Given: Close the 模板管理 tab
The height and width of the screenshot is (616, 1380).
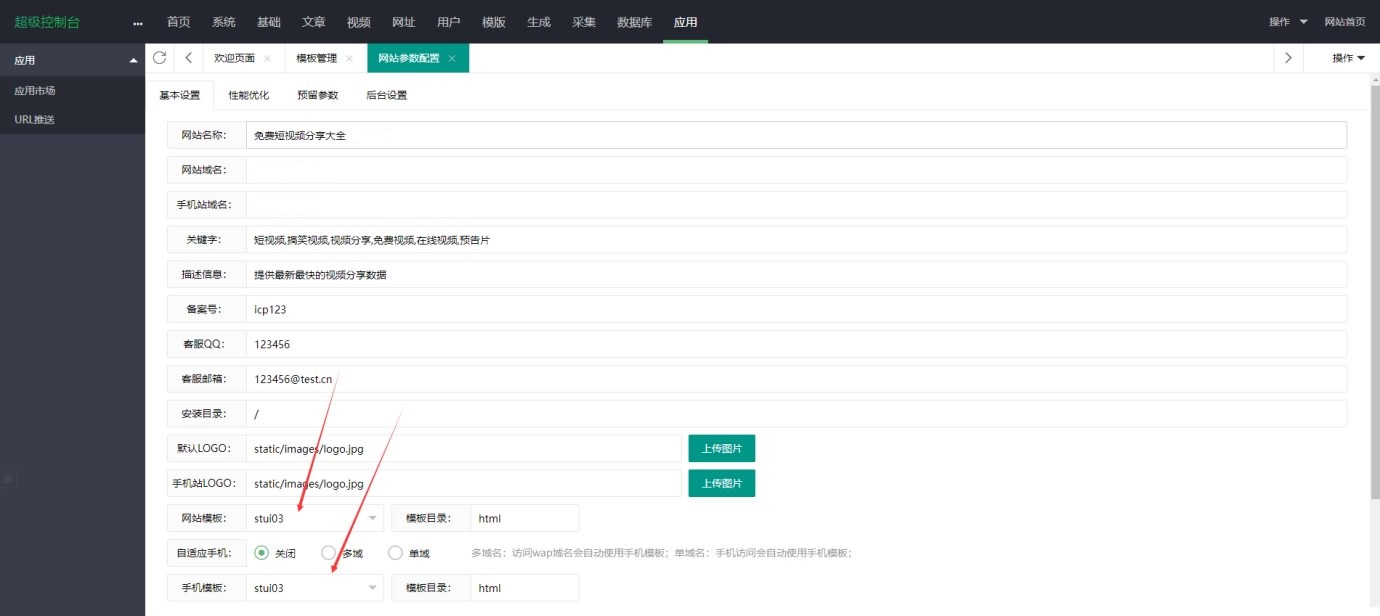Looking at the screenshot, I should [x=349, y=59].
